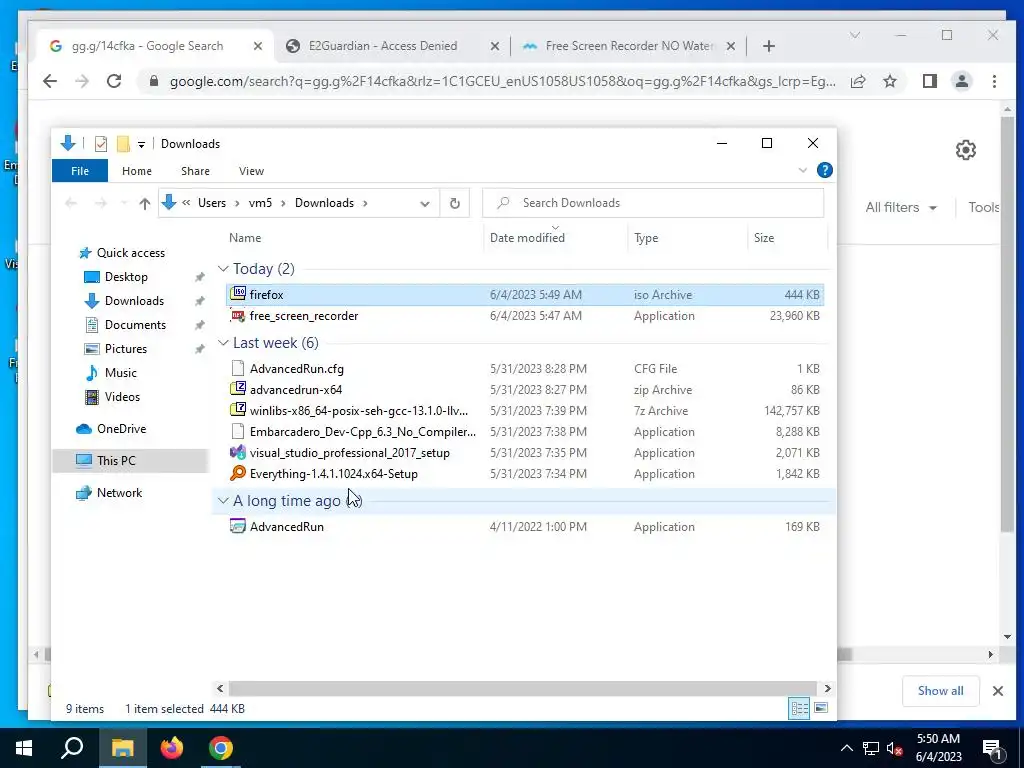1024x768 pixels.
Task: Open the Share ribbon tab
Action: 195,170
